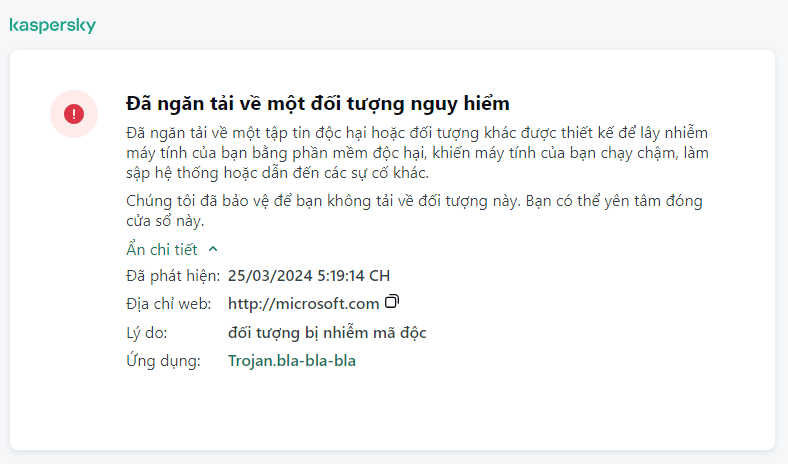
Task: Copy the web address with the copy icon
Action: point(393,302)
